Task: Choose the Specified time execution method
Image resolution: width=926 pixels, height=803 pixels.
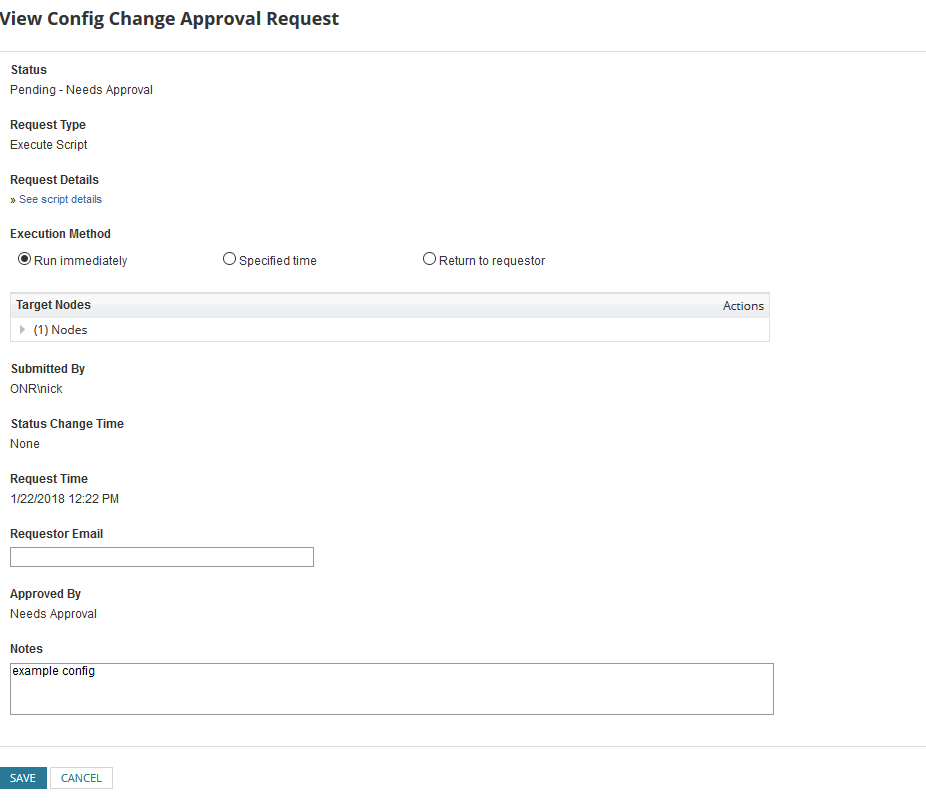Action: coord(229,259)
